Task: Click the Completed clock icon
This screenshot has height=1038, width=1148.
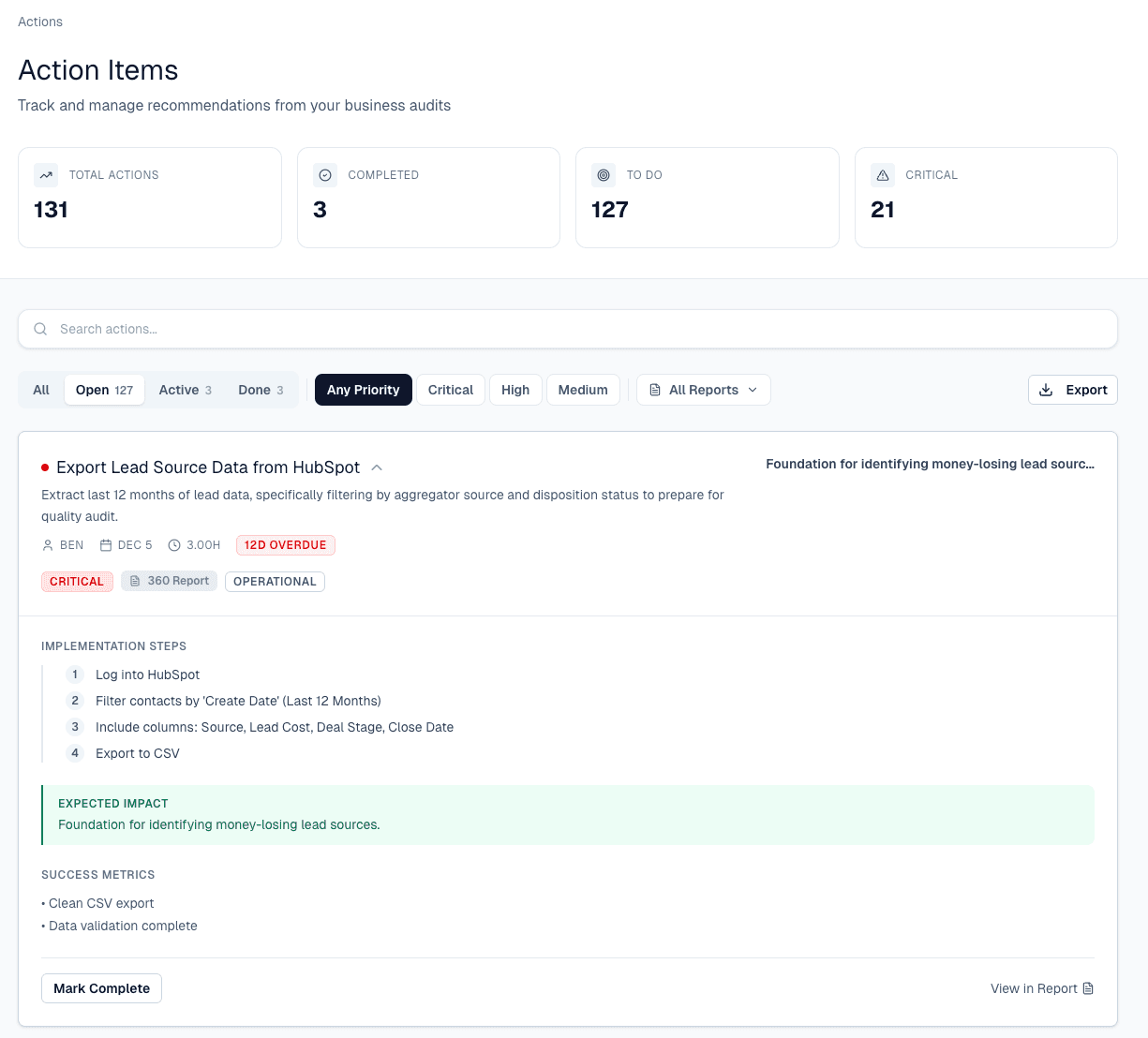Action: (324, 174)
